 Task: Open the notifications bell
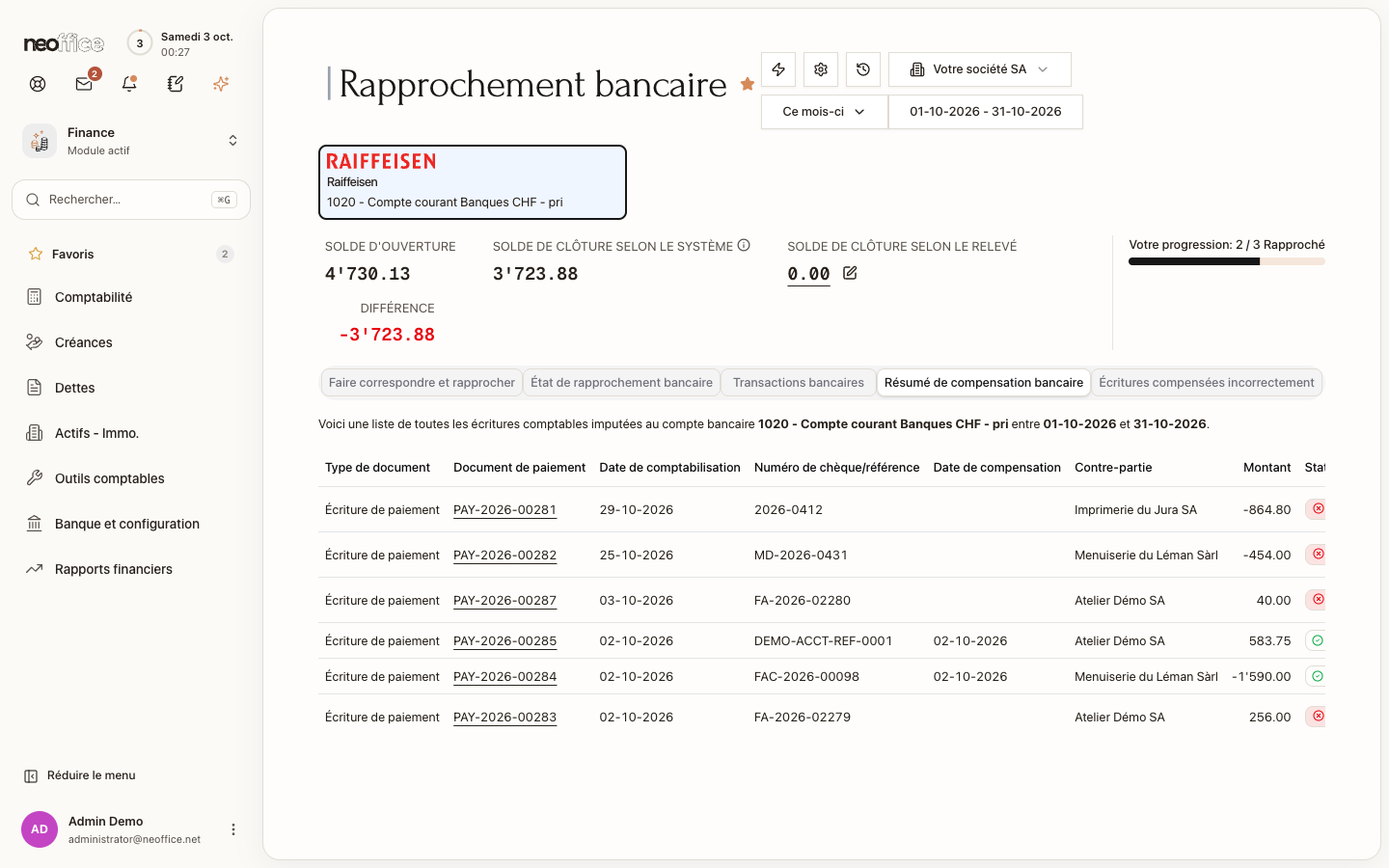pos(129,84)
